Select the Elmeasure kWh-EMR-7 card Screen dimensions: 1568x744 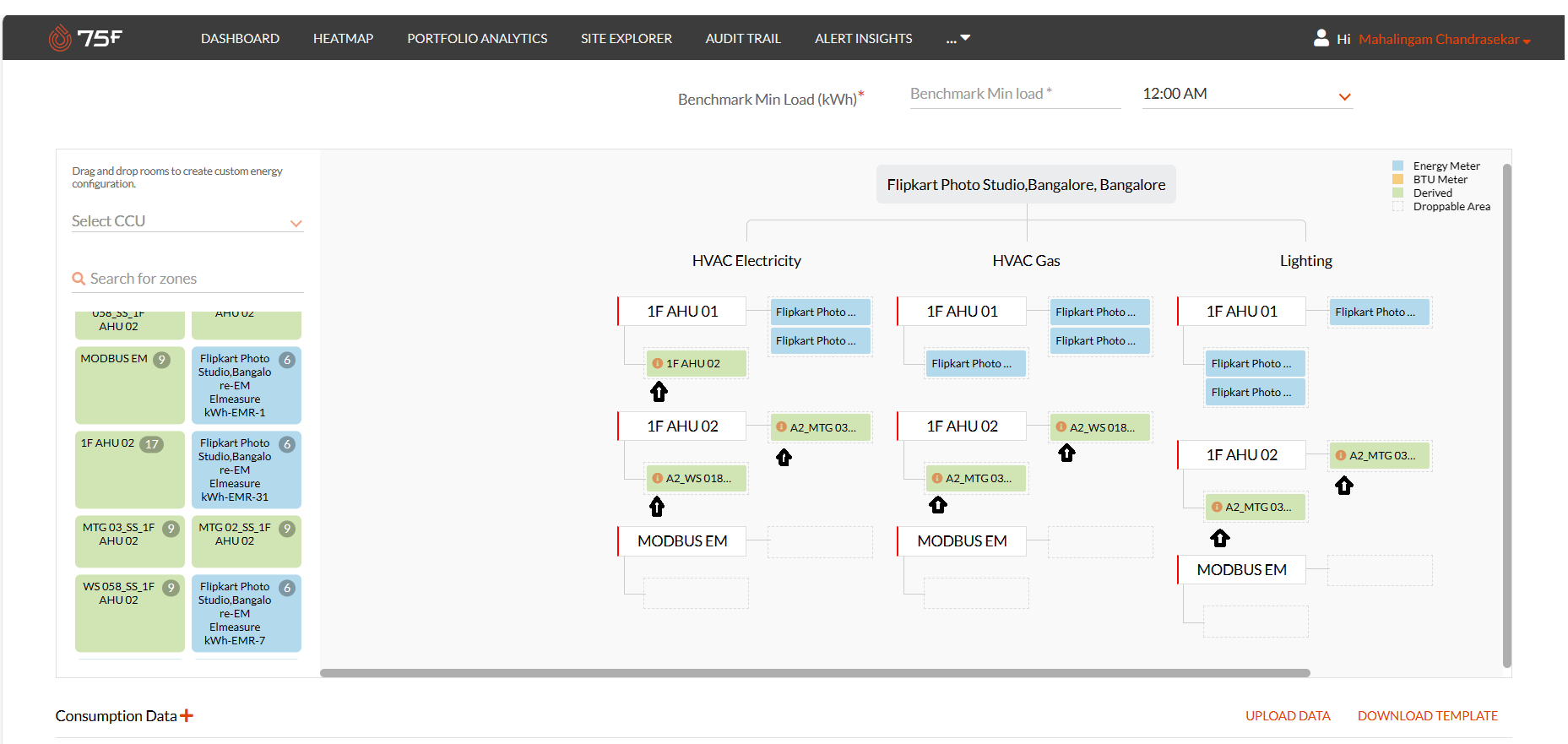point(247,613)
